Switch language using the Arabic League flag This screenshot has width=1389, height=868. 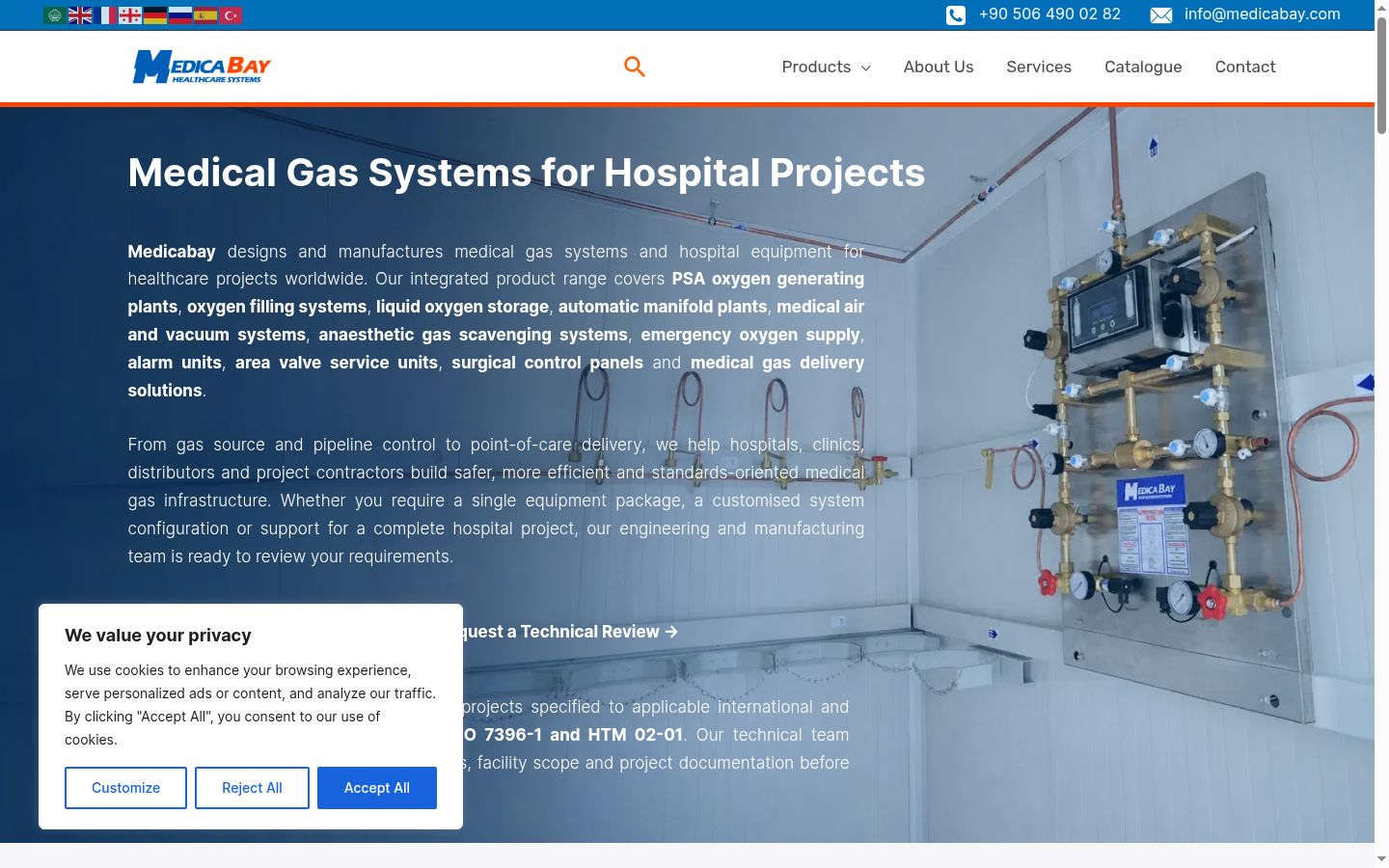(x=55, y=15)
